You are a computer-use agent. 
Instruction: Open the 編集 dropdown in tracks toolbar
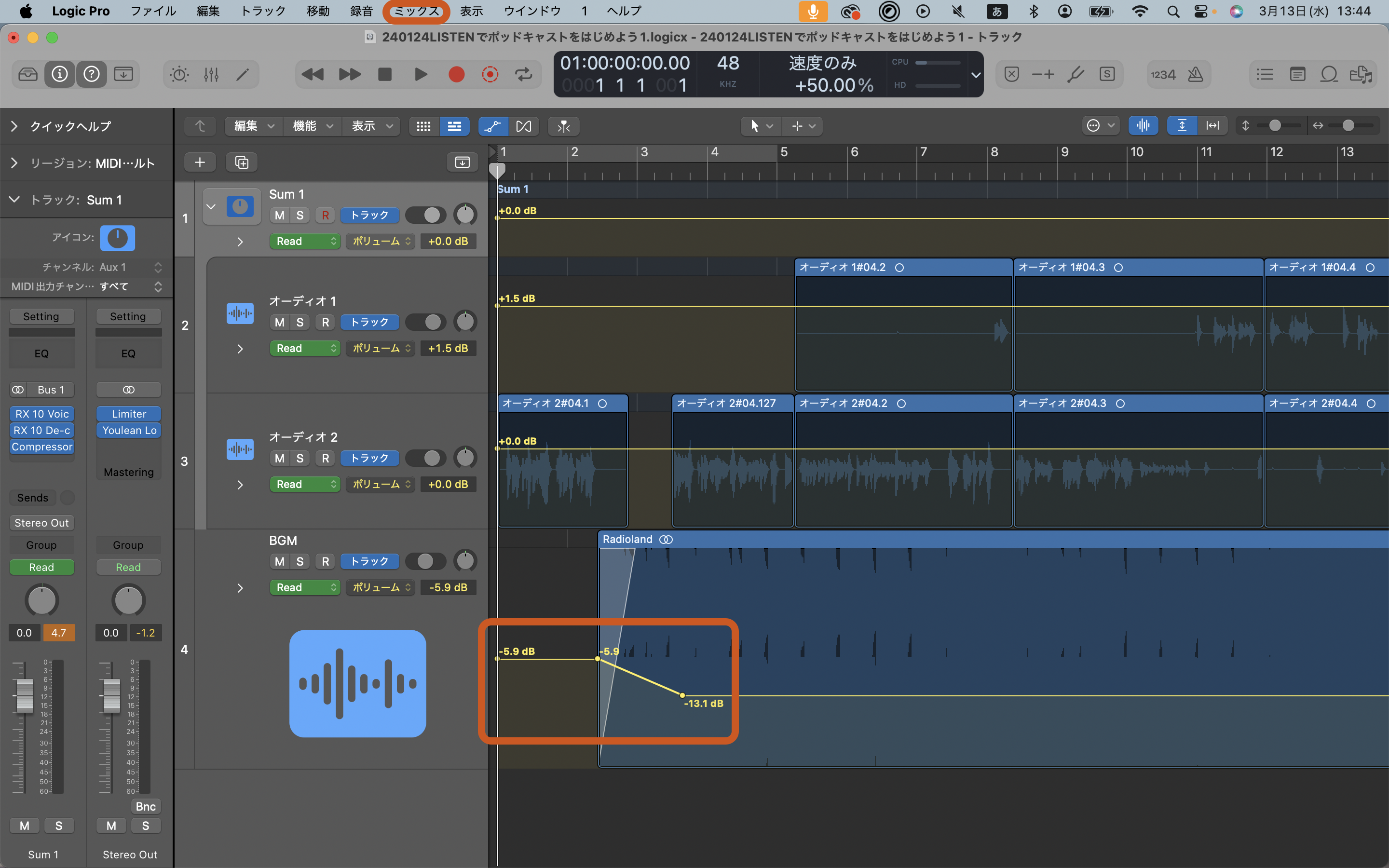pyautogui.click(x=253, y=126)
